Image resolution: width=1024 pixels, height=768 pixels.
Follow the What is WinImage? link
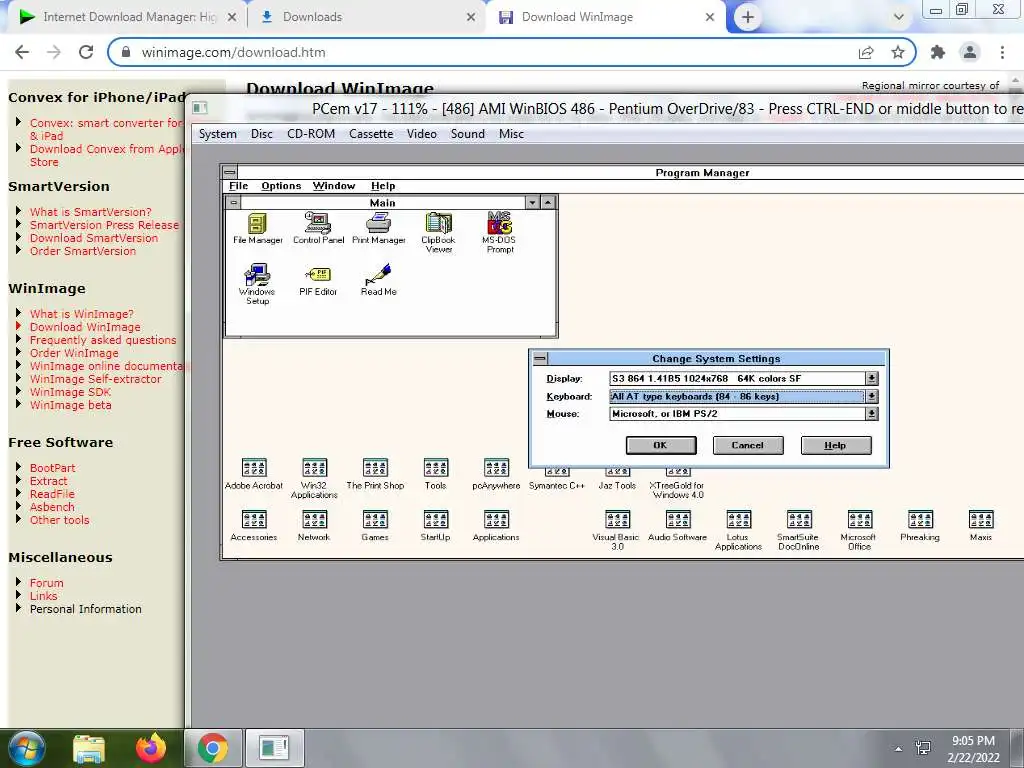(82, 314)
